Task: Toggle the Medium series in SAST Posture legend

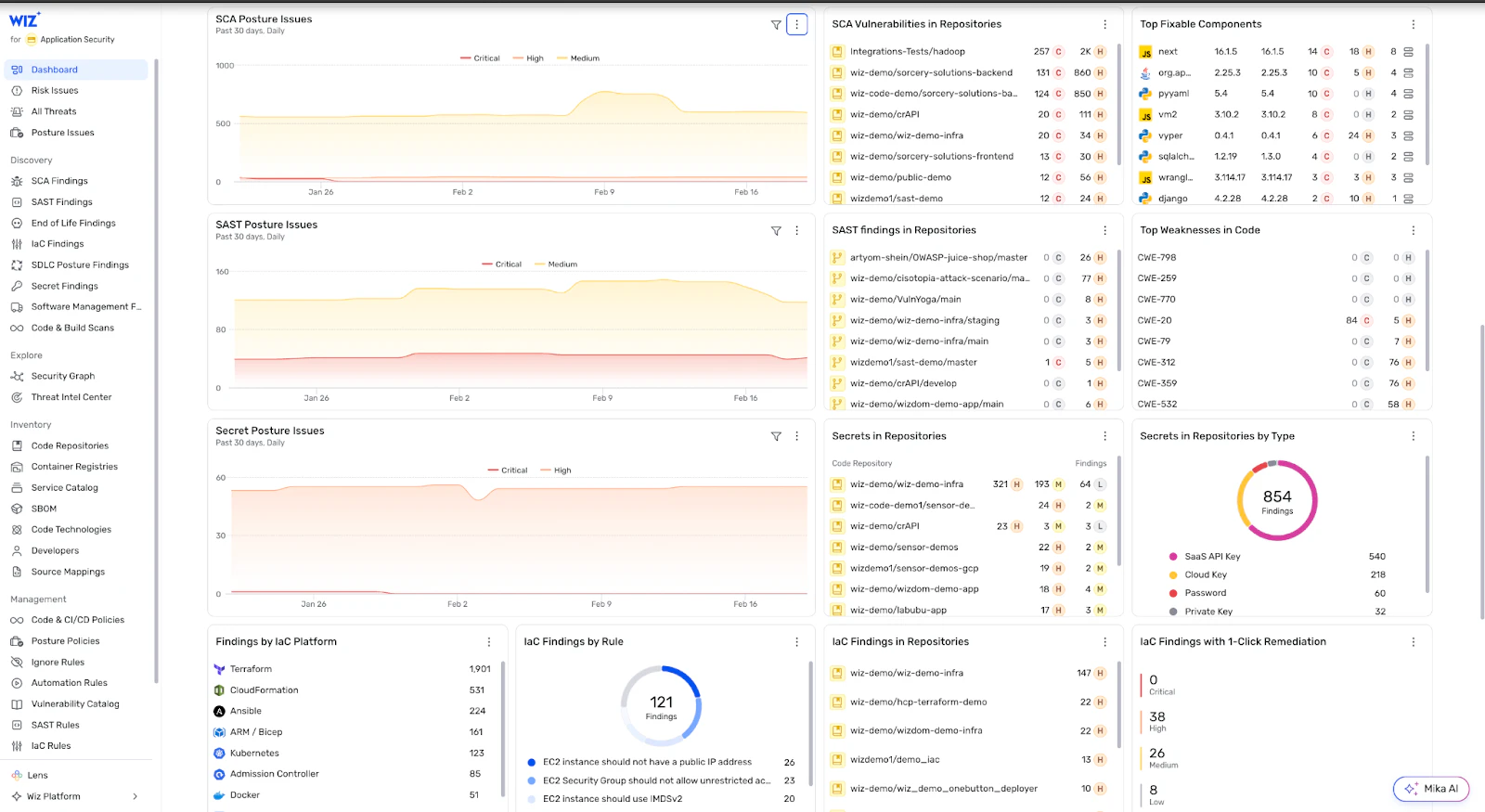Action: [x=556, y=264]
